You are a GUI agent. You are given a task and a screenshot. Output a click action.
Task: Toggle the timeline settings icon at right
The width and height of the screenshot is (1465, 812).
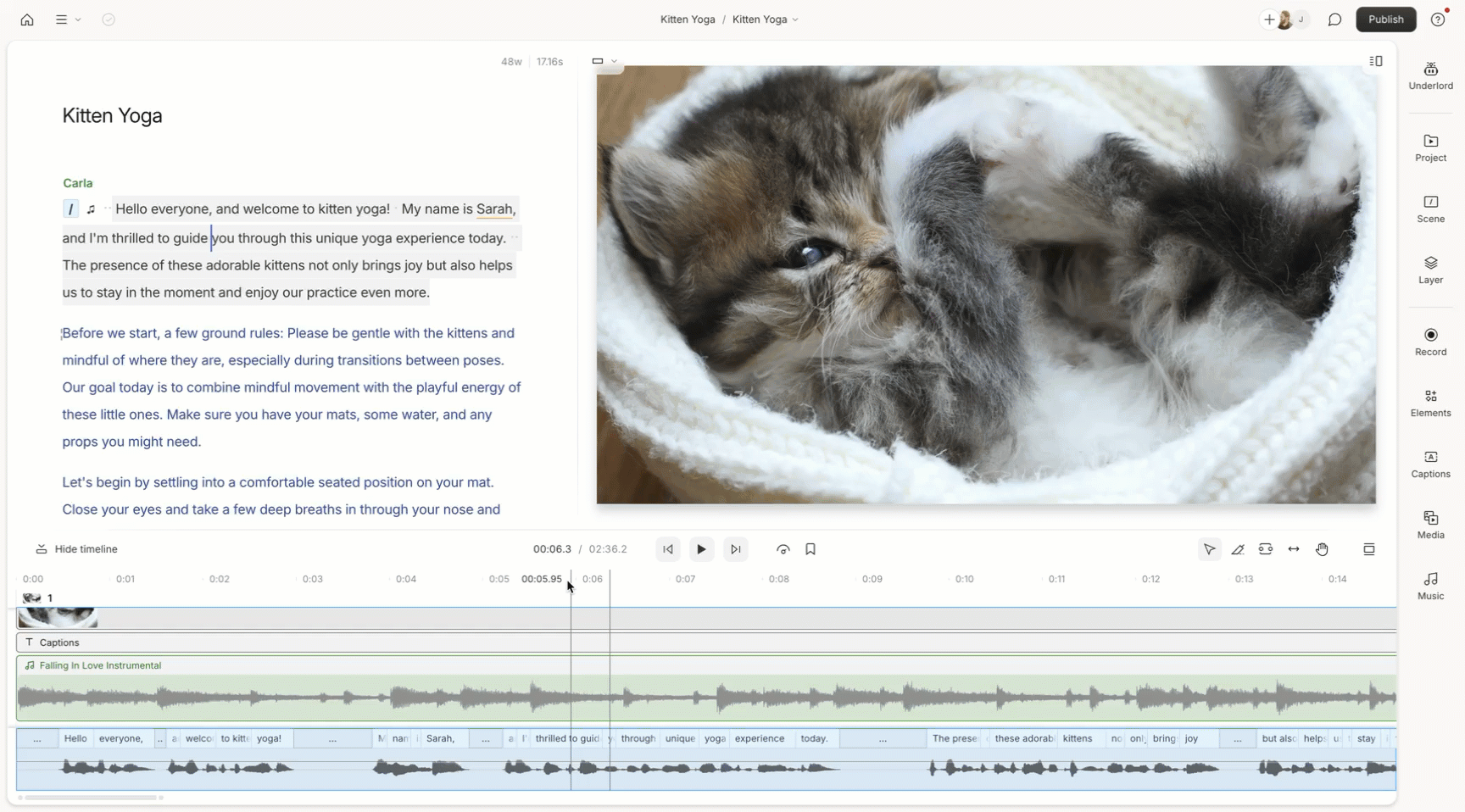pyautogui.click(x=1368, y=549)
